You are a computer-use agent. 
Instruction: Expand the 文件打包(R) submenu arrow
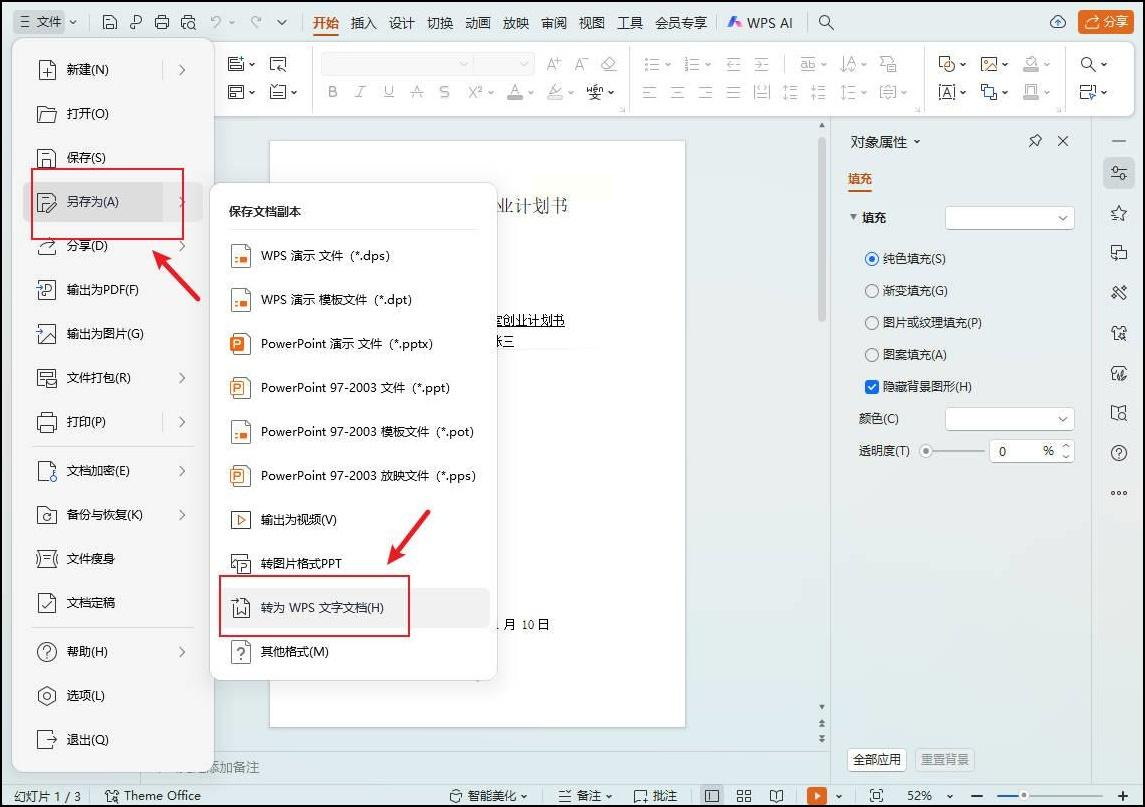(x=182, y=378)
